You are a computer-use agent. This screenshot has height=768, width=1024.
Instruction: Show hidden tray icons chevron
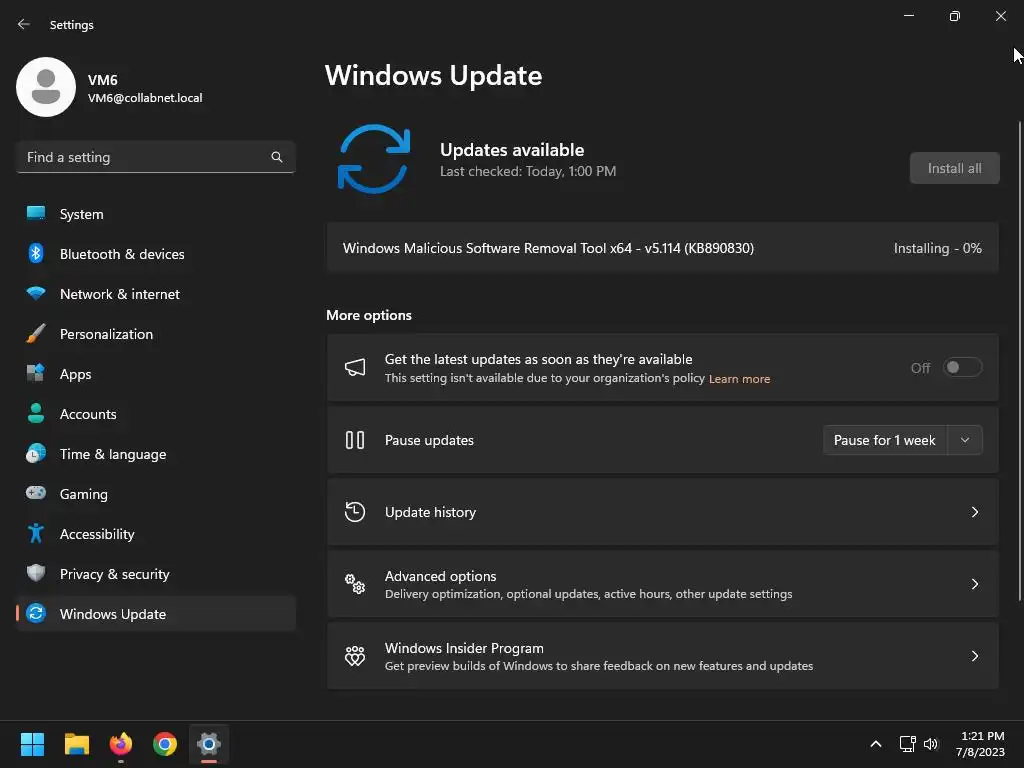click(876, 744)
